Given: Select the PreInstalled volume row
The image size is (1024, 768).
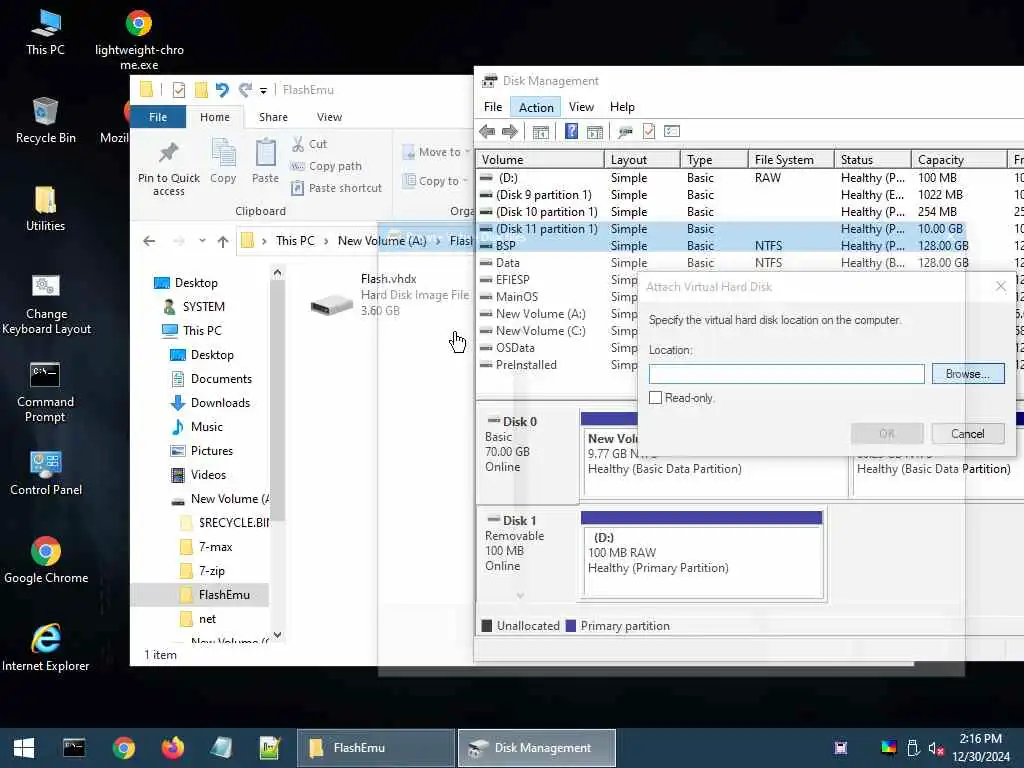Looking at the screenshot, I should [x=557, y=364].
